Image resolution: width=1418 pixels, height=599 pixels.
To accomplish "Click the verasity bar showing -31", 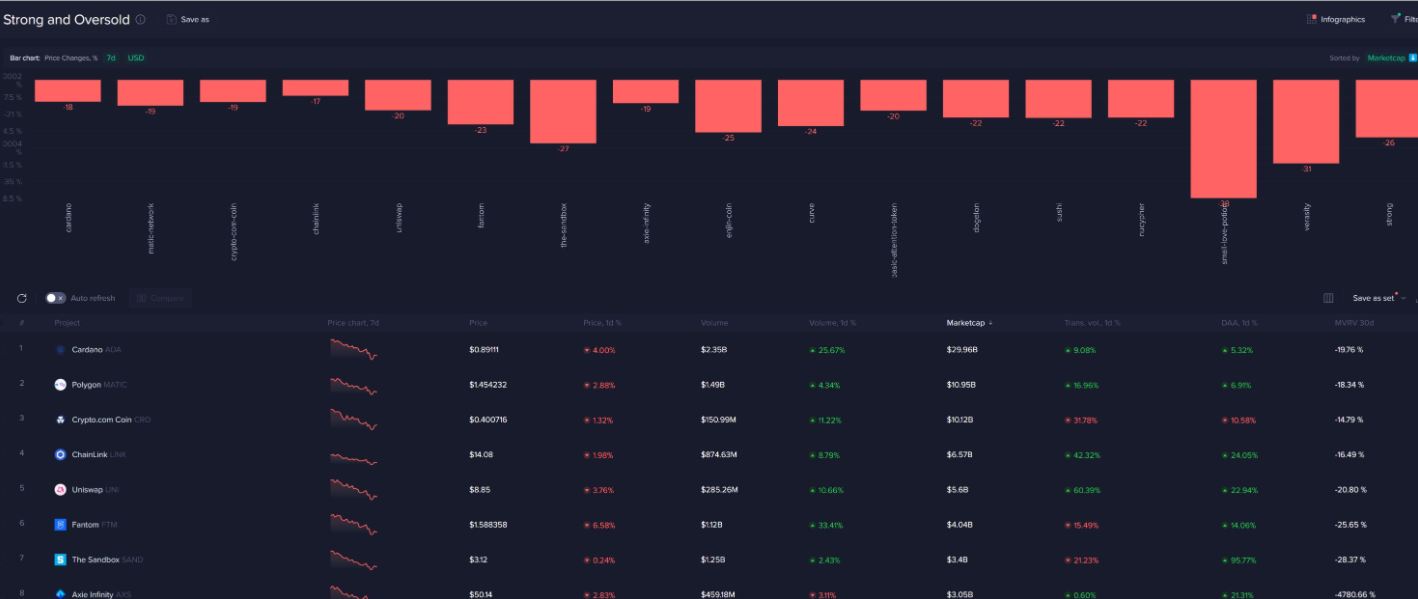I will (x=1306, y=122).
